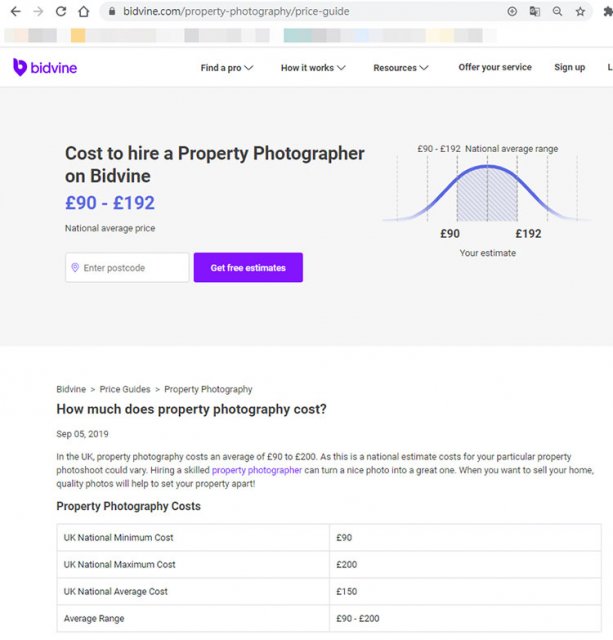Follow the property photographer link
Screen dimensions: 613x640
pos(257,470)
